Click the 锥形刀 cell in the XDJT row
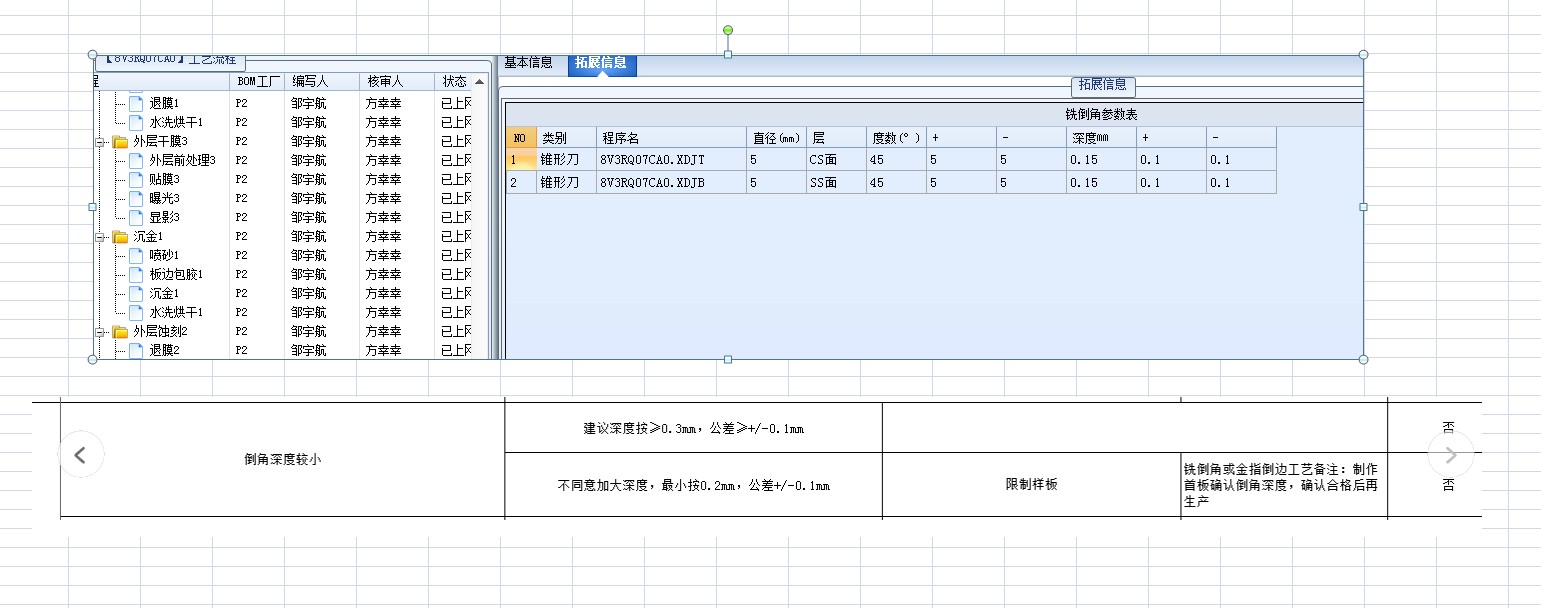1541x608 pixels. pyautogui.click(x=566, y=159)
